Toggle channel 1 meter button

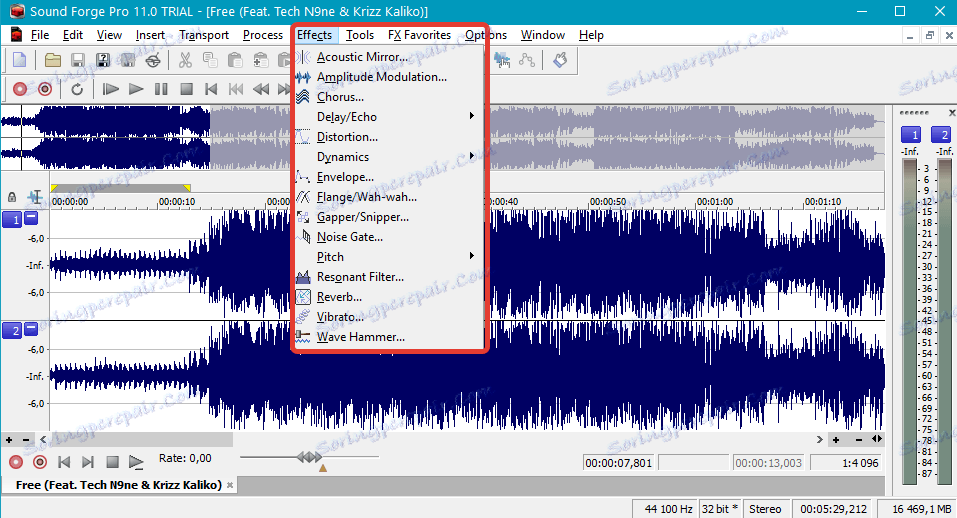coord(911,135)
